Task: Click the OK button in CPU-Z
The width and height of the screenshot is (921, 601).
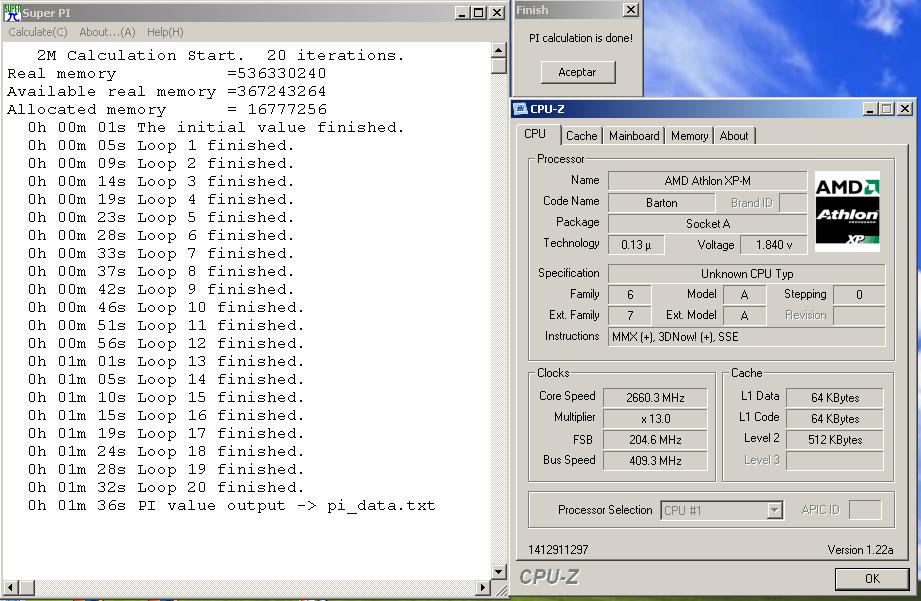Action: pos(872,578)
